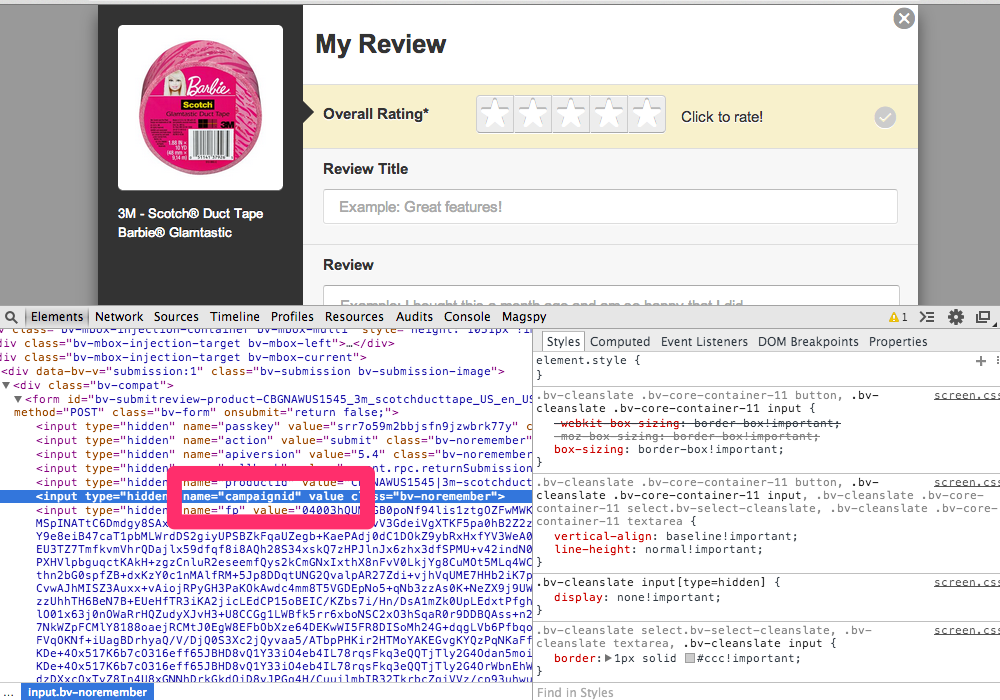Open screen.css link for box-sizing rule
1000x700 pixels.
point(966,395)
